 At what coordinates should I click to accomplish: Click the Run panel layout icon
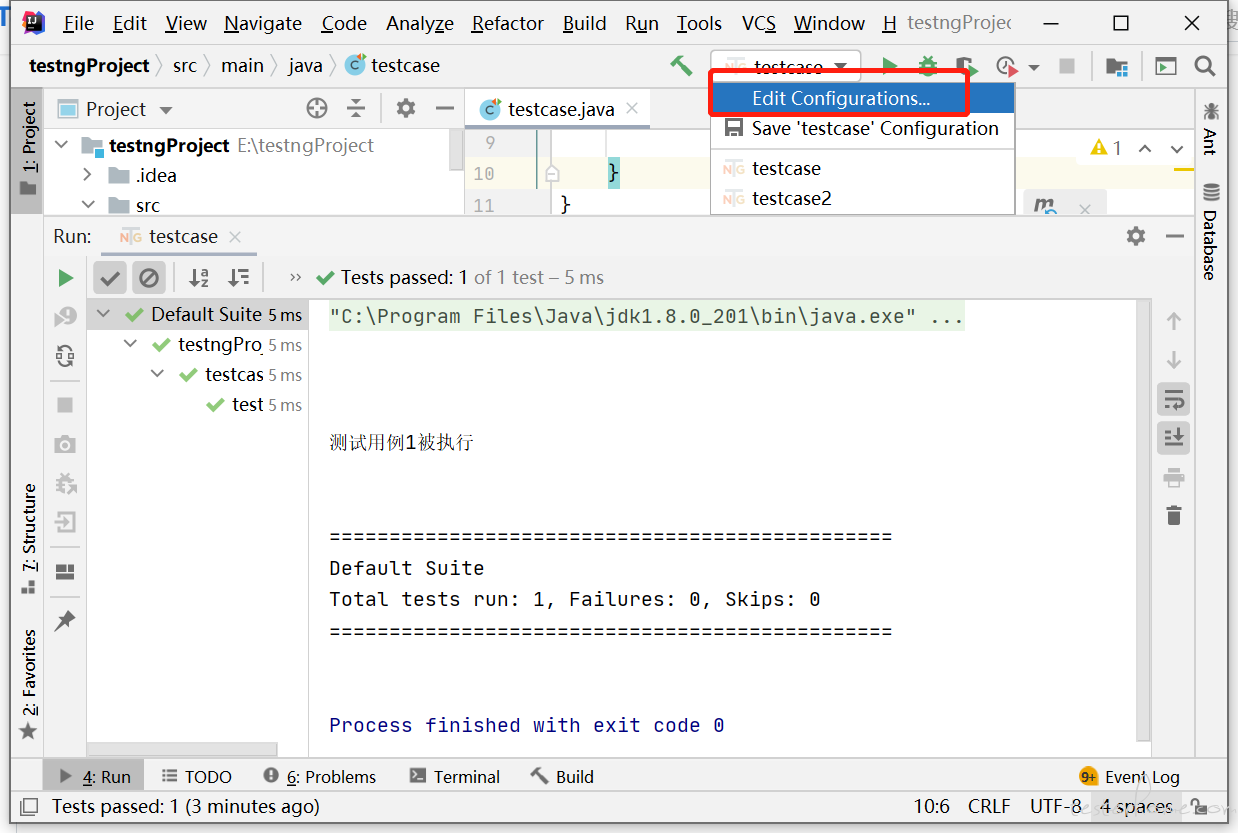pos(65,572)
